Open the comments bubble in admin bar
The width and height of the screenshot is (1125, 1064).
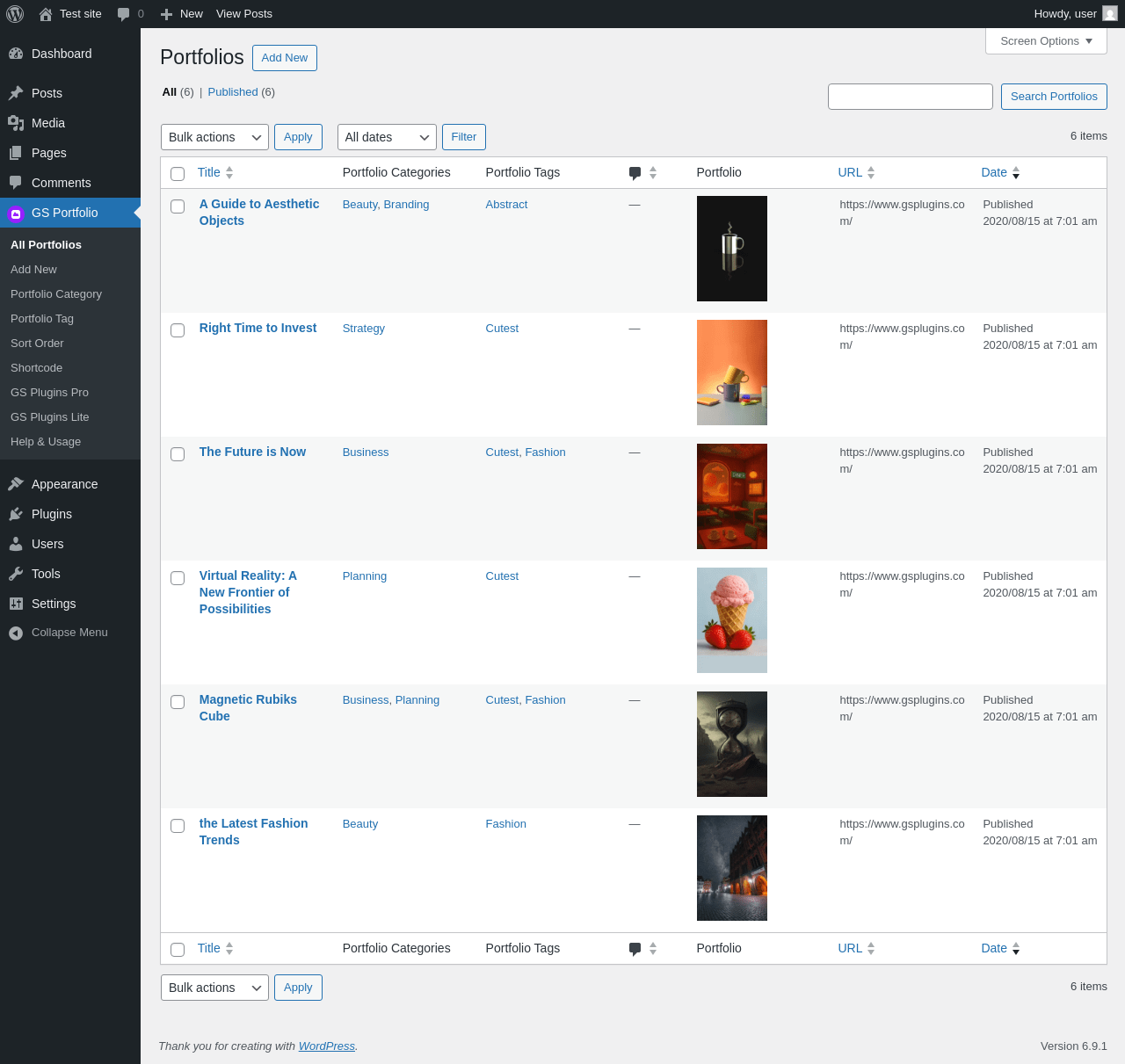[124, 14]
